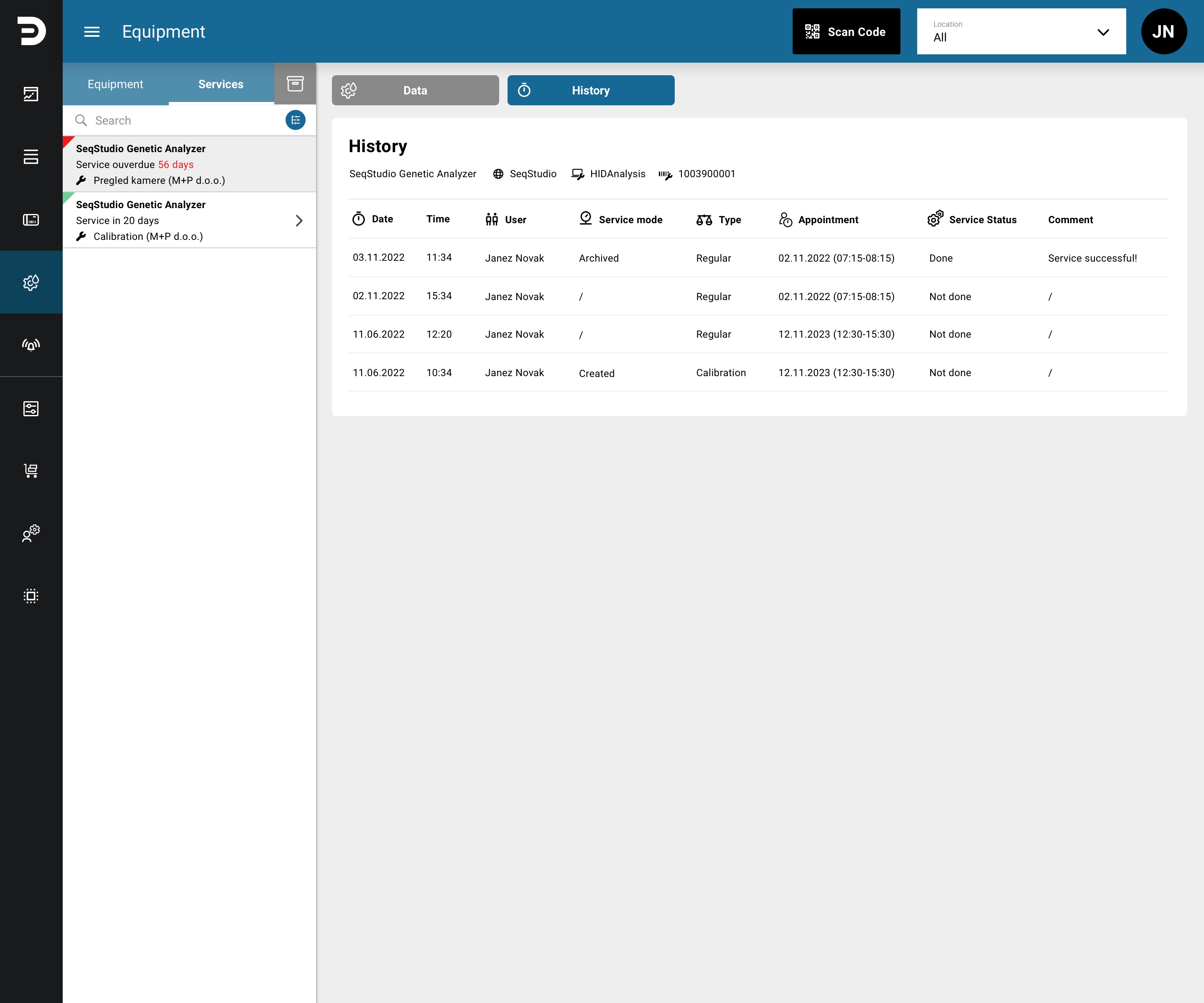Expand the Calibration service chevron
The width and height of the screenshot is (1204, 1003).
(x=299, y=221)
